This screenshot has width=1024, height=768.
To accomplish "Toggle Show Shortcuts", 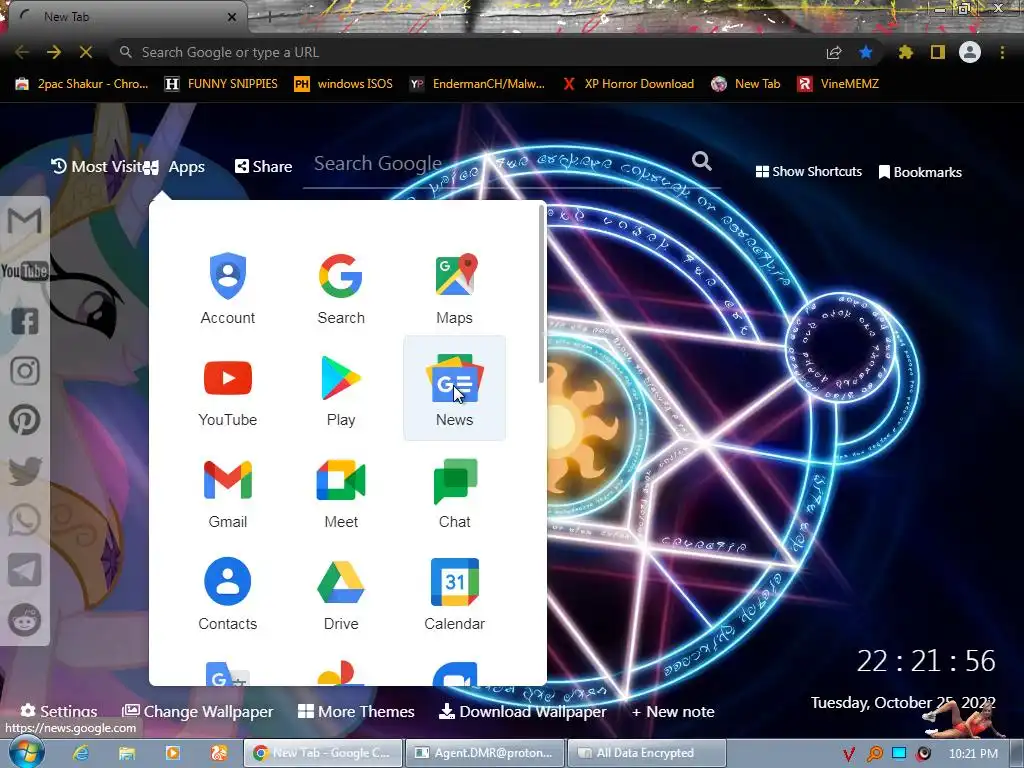I will (808, 172).
